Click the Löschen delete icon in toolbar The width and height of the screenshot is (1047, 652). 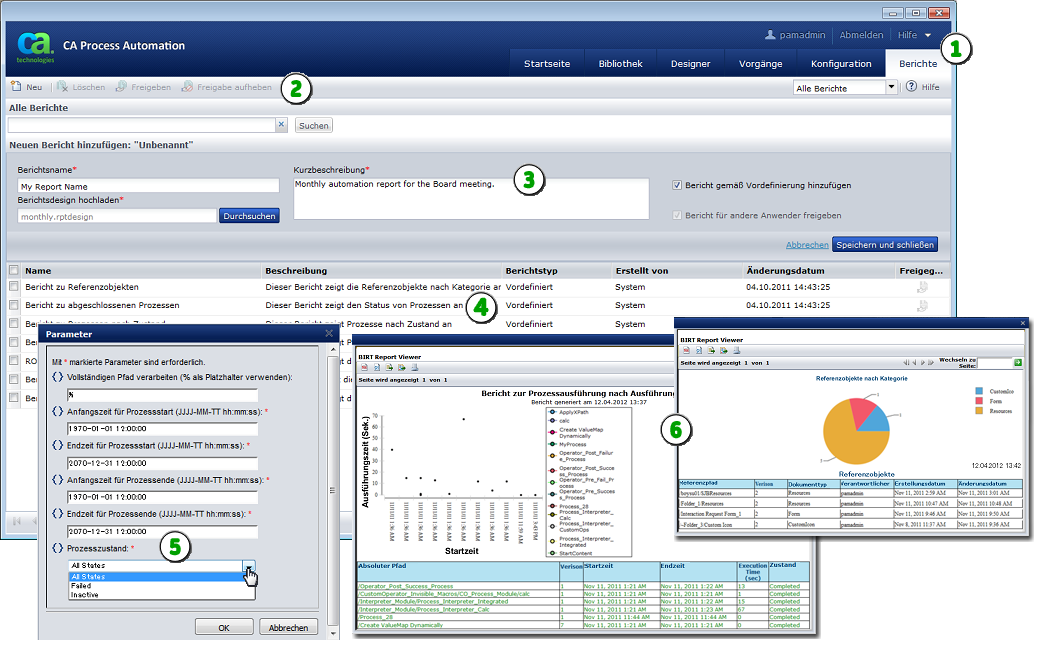pos(63,87)
